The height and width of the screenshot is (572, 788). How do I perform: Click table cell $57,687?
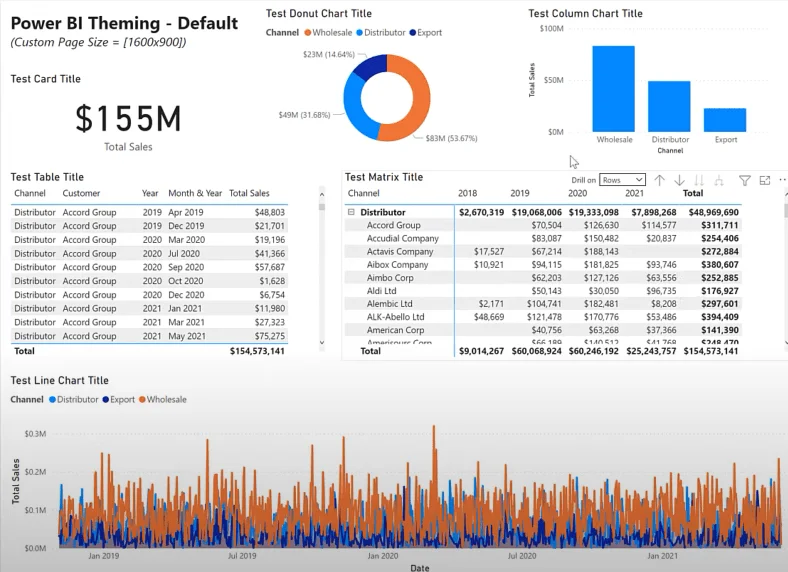point(269,267)
